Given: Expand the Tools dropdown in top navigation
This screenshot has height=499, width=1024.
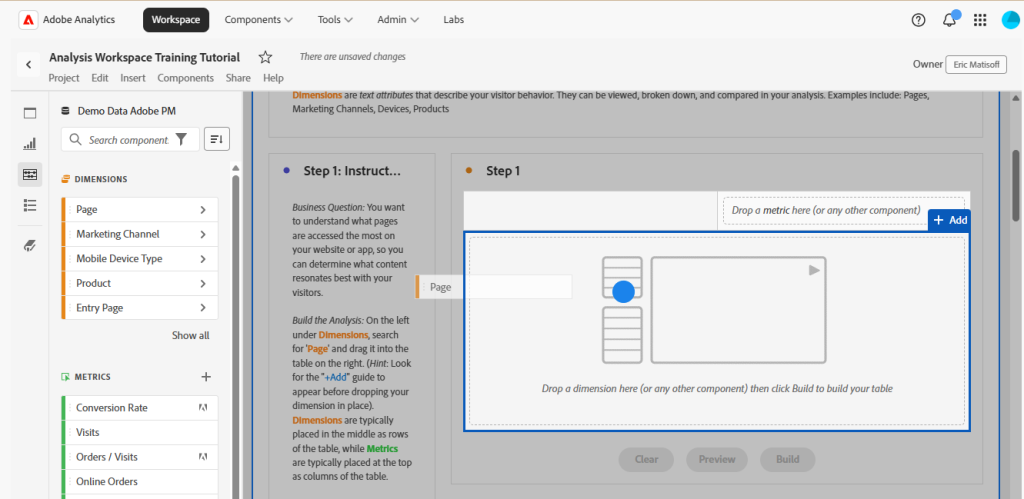Looking at the screenshot, I should point(335,20).
